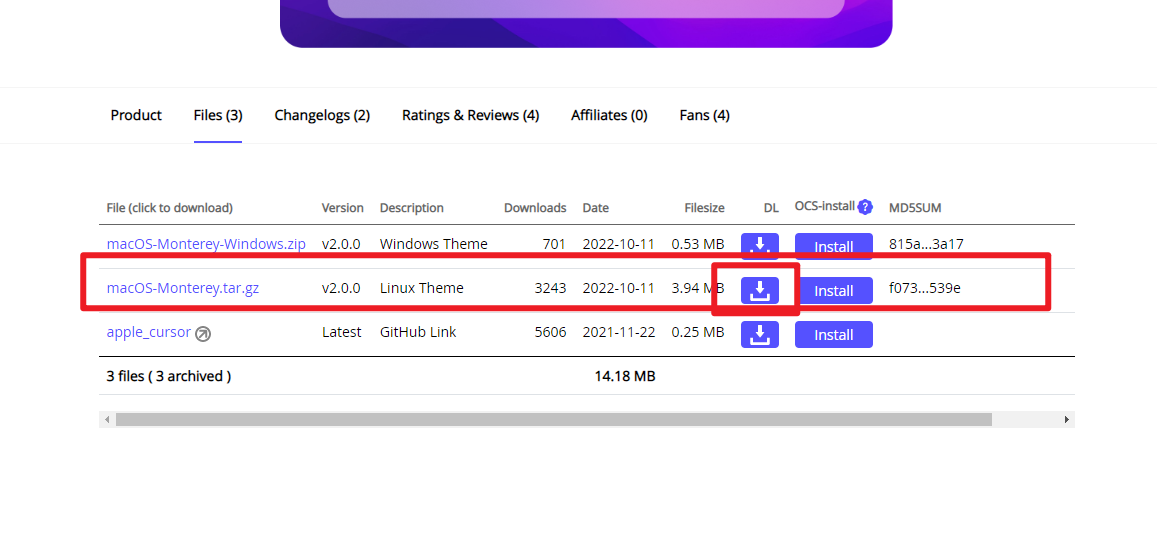Click date 2021-11-22
The image size is (1157, 534).
[x=618, y=333]
